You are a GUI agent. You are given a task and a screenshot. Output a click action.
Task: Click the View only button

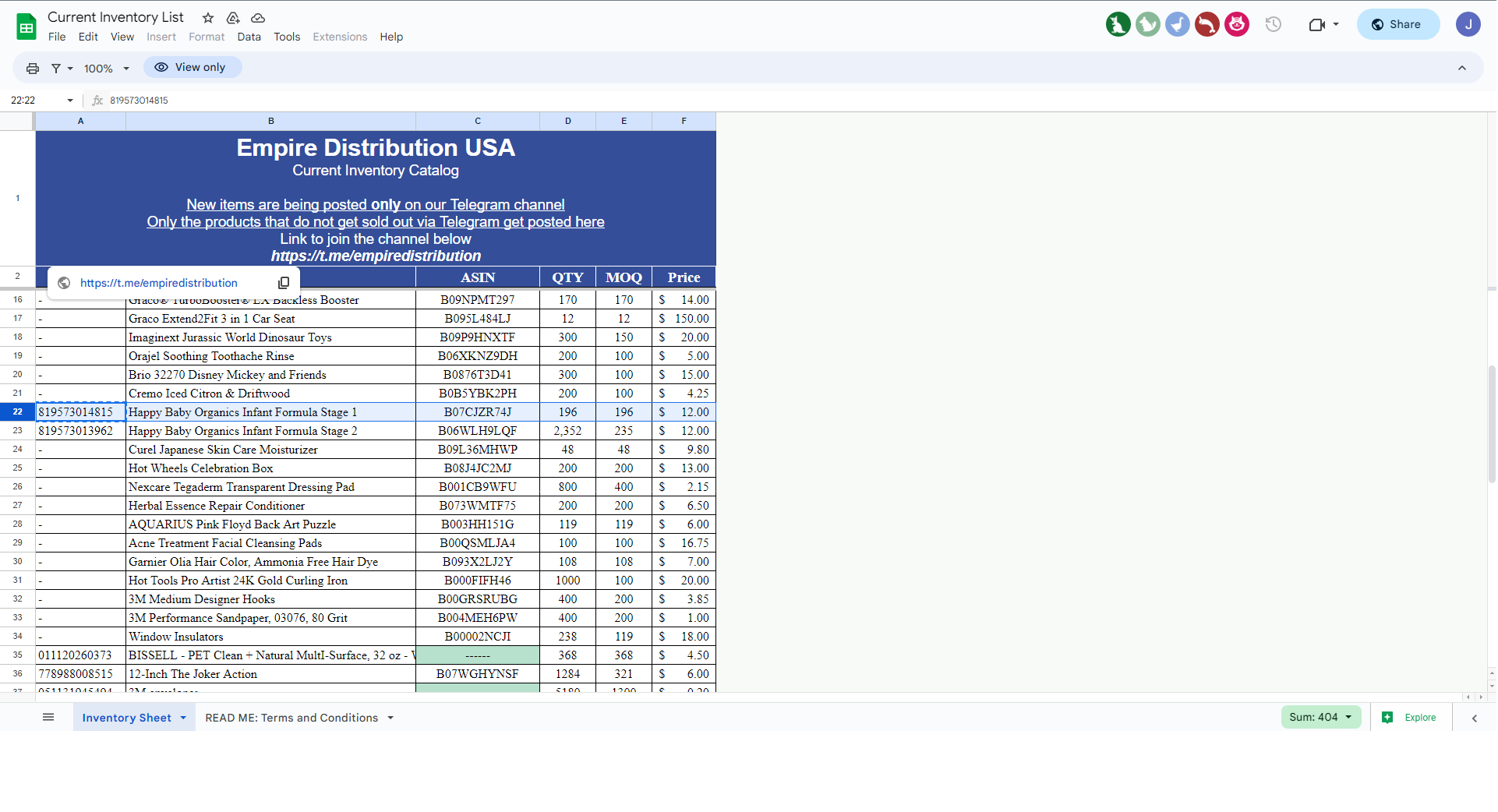pos(193,67)
